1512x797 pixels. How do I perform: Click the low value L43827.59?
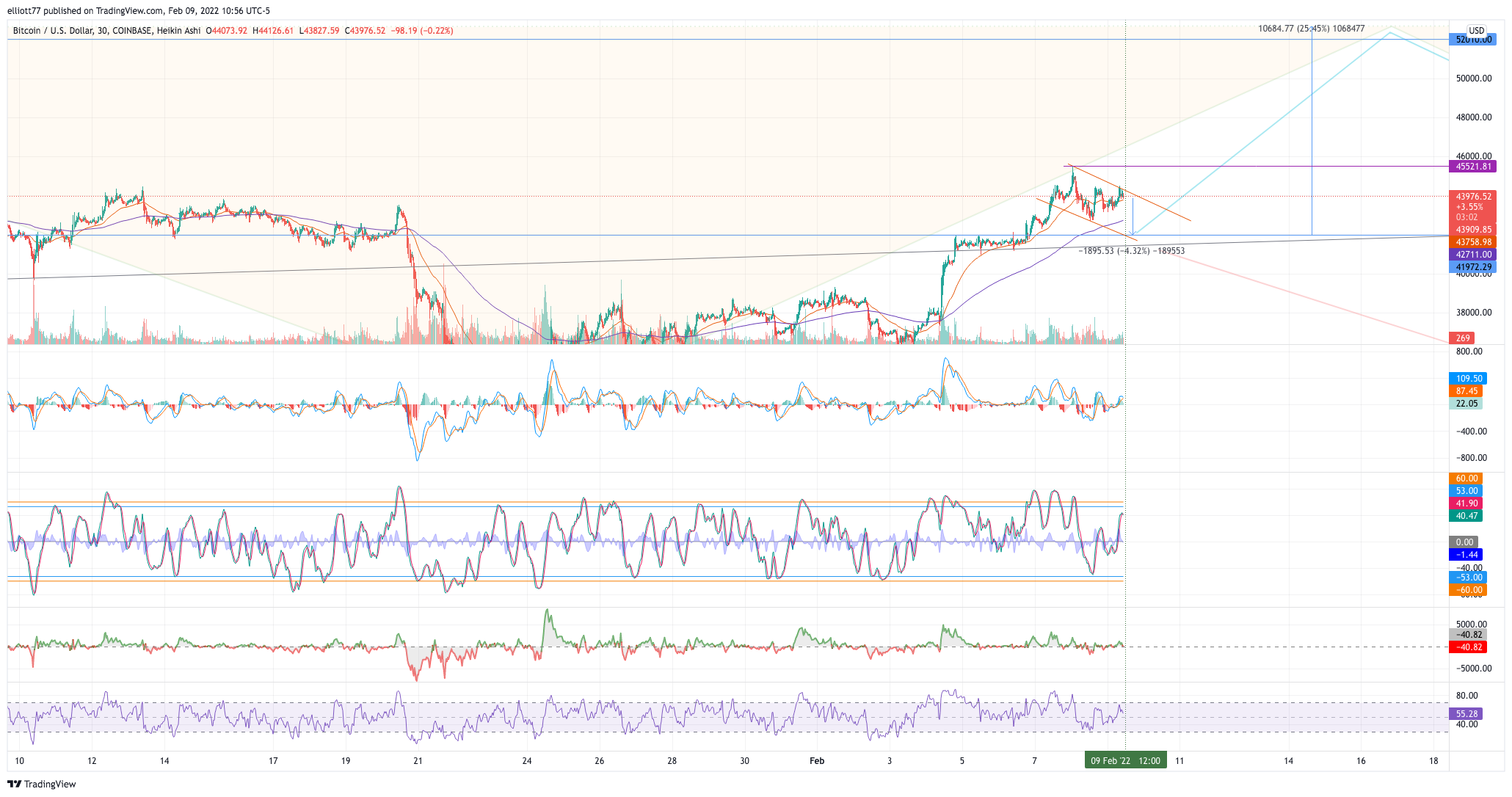coord(319,31)
